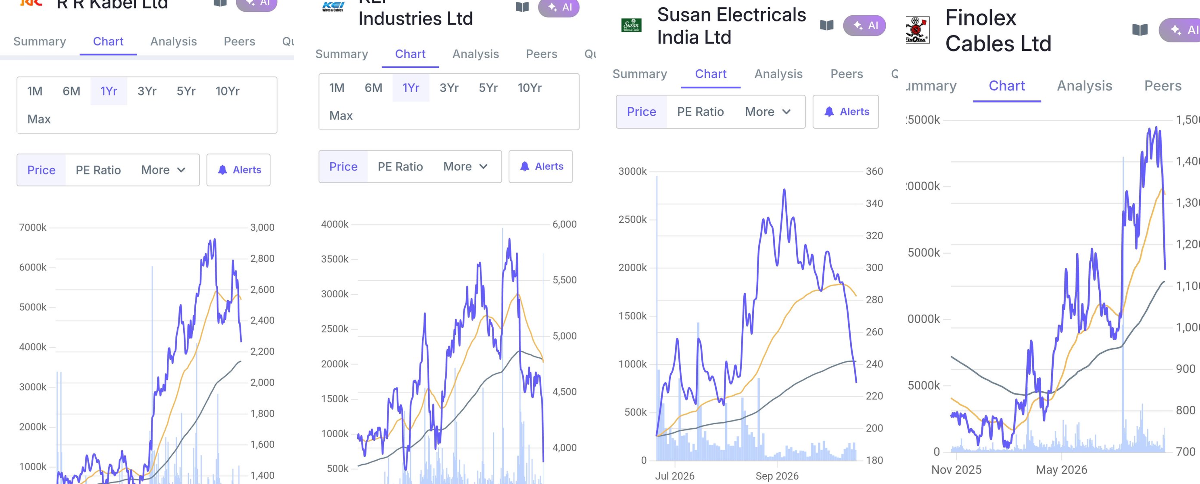Select Max range in the KEI Industries panel

coord(341,116)
